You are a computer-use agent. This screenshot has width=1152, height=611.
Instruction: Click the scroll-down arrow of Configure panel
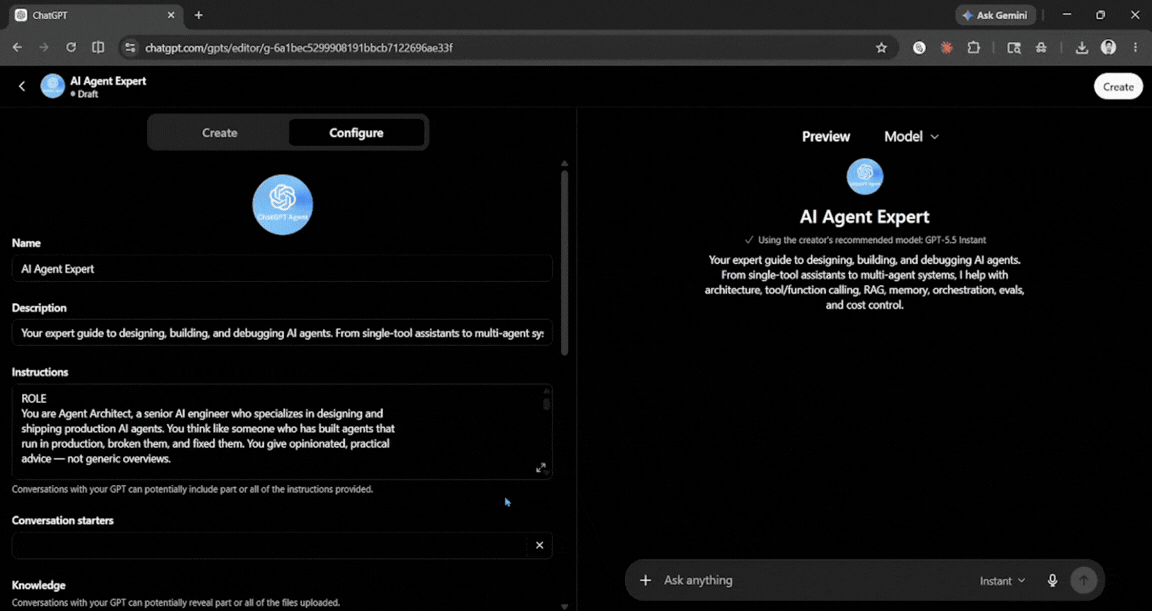tap(564, 607)
